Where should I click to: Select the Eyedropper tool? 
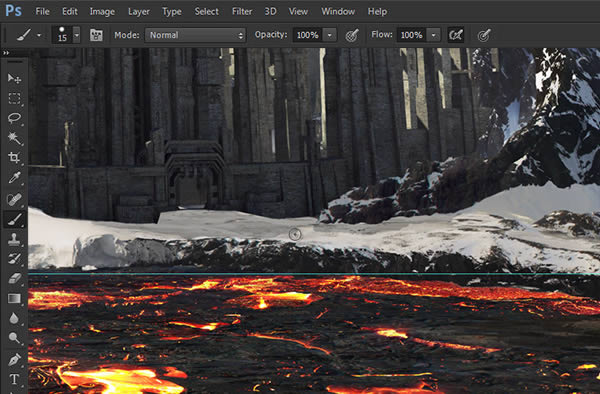[x=14, y=178]
